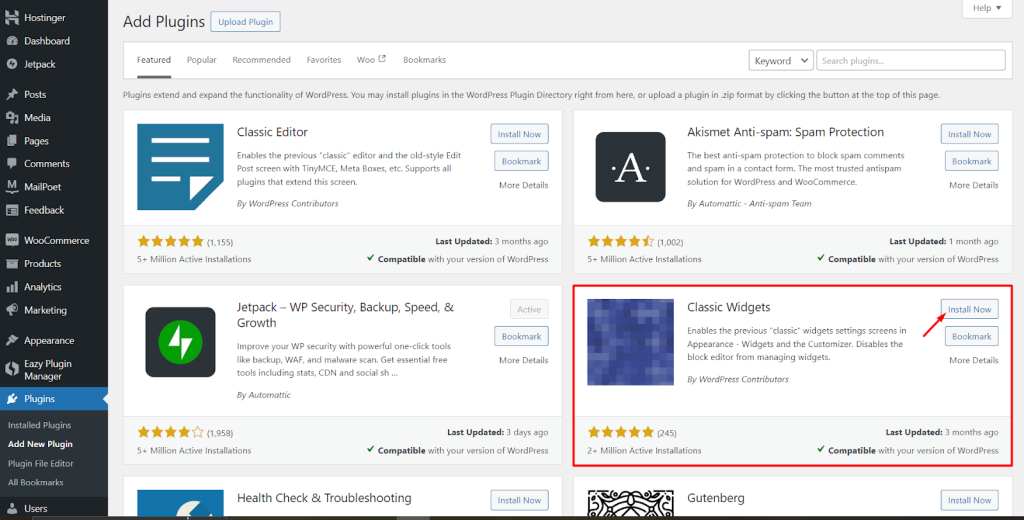This screenshot has height=520, width=1024.
Task: Open More Details for Akismet
Action: (x=974, y=185)
